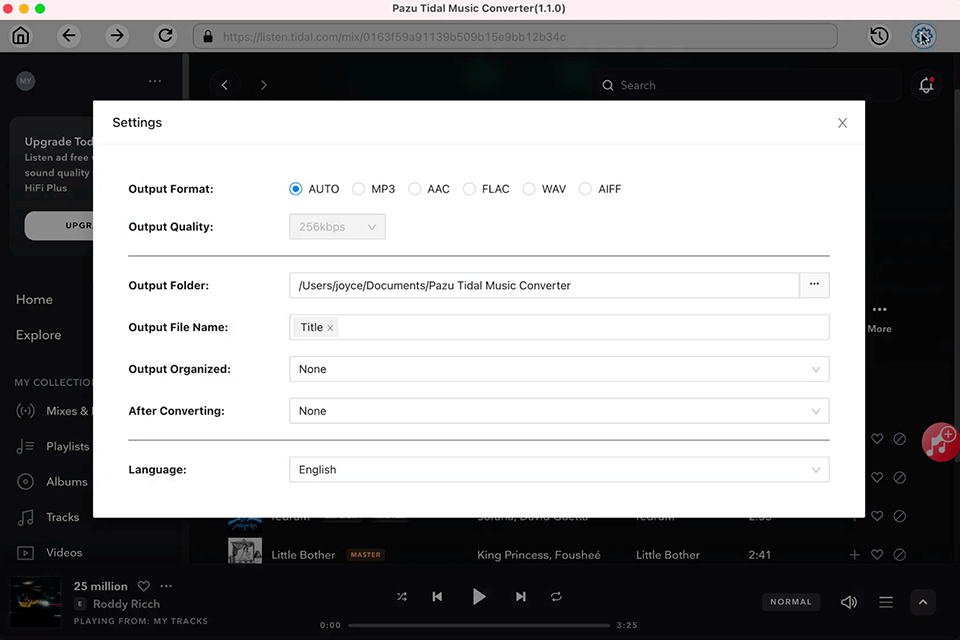Open Language dropdown
This screenshot has width=960, height=640.
pyautogui.click(x=559, y=470)
